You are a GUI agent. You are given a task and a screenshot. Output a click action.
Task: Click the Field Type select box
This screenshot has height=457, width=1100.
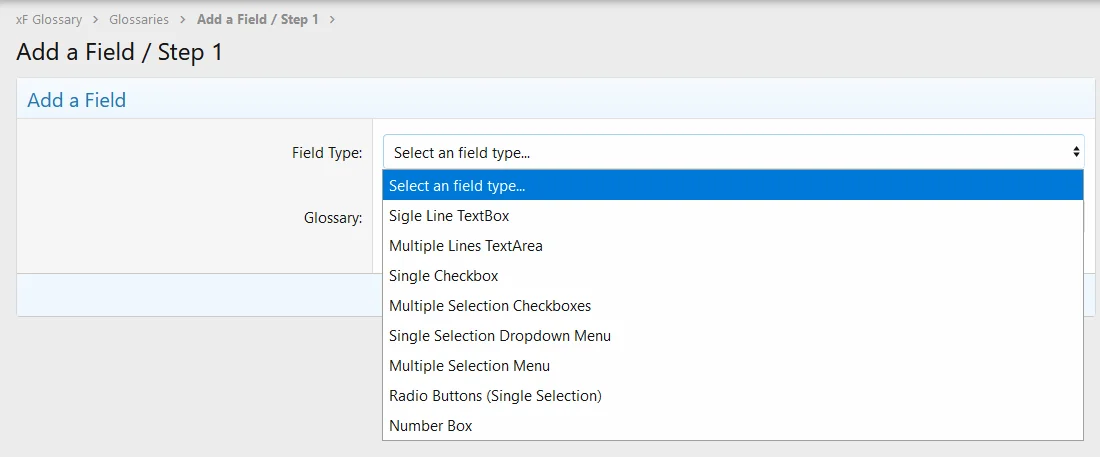tap(720, 153)
